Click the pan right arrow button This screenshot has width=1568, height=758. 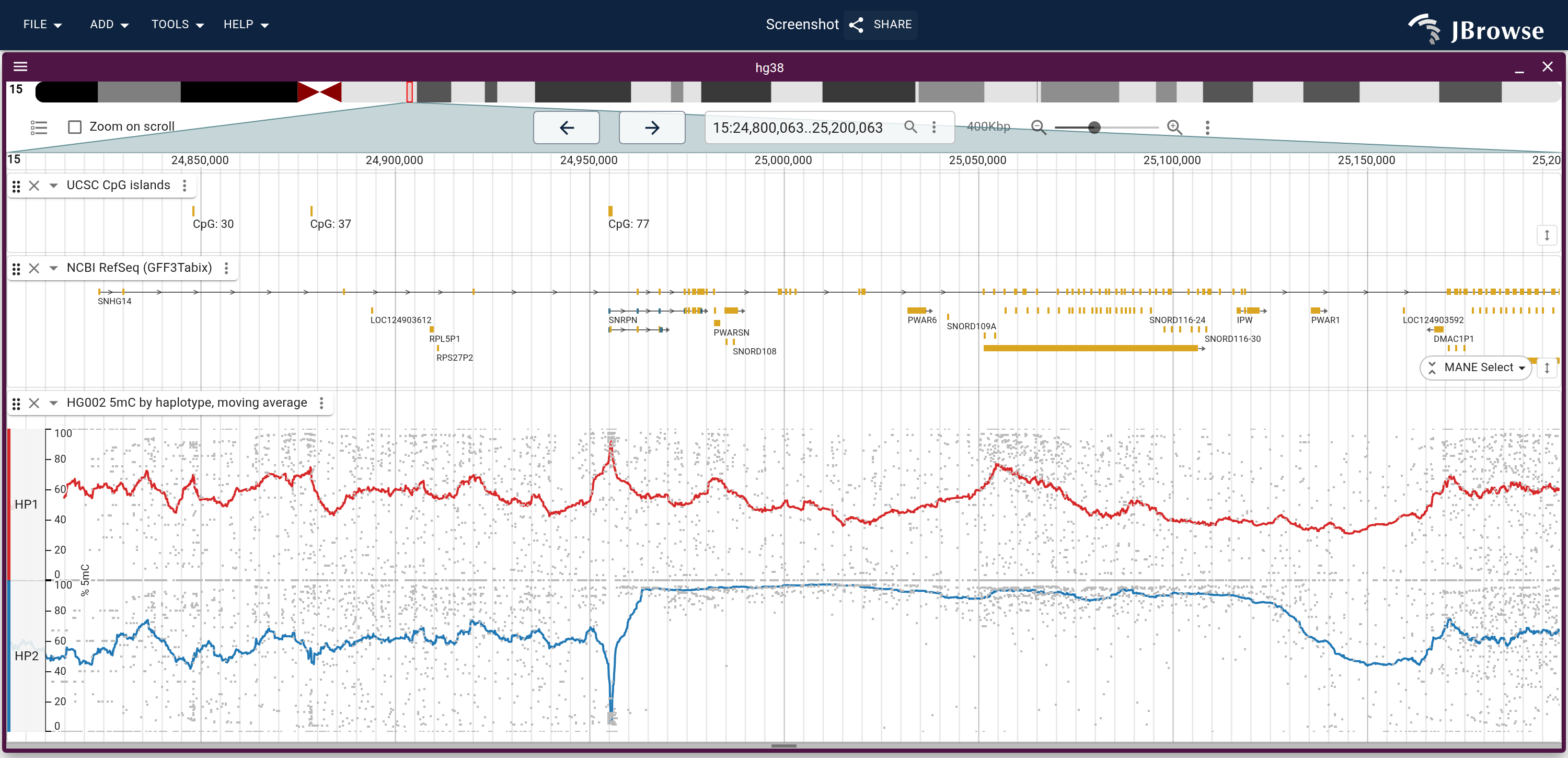(x=652, y=127)
